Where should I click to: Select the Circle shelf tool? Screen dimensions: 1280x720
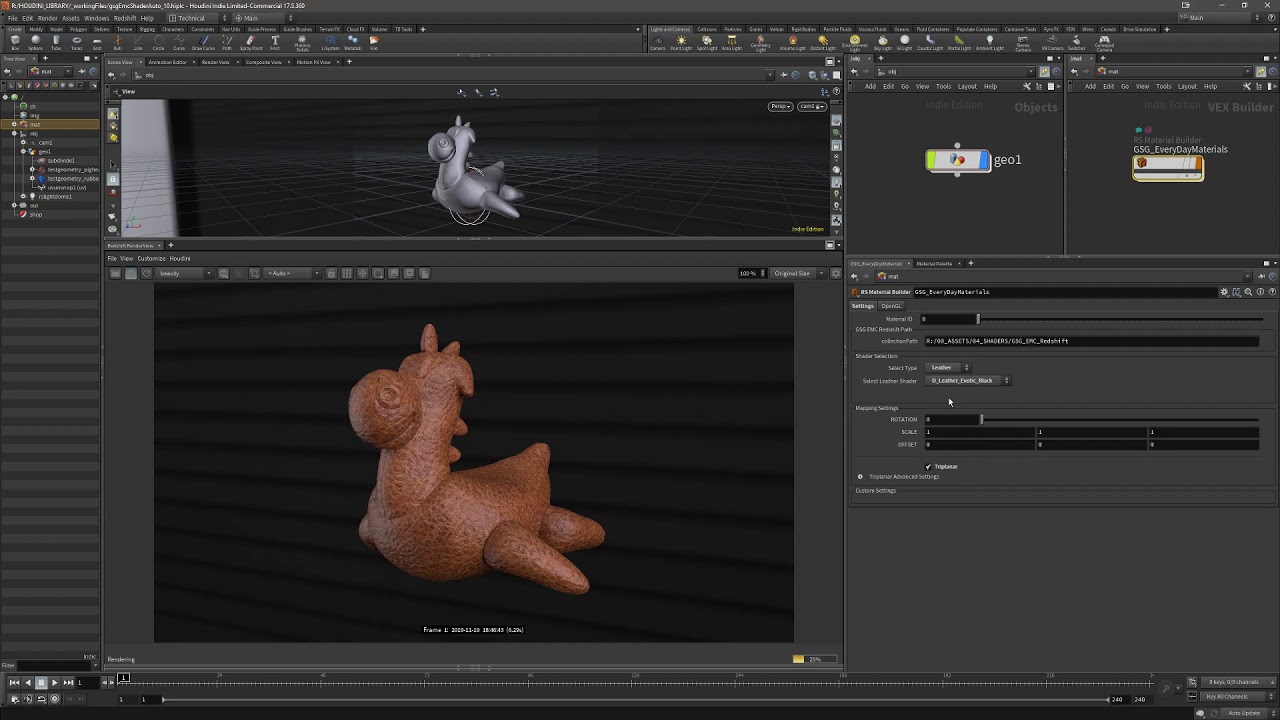click(158, 43)
